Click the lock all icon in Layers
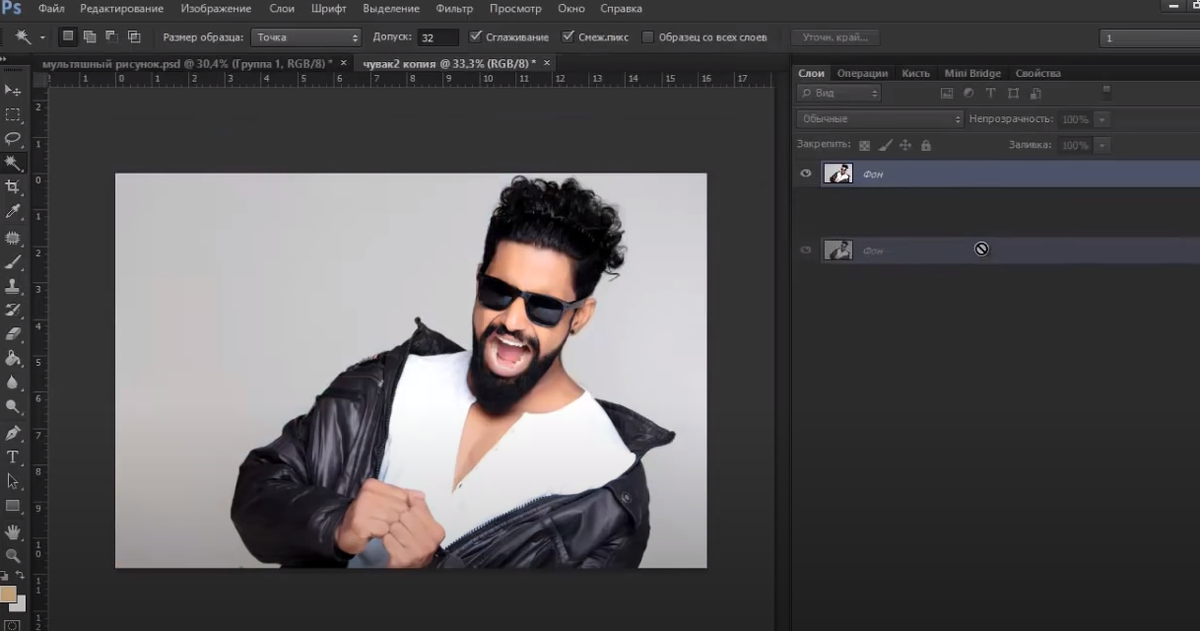 tap(925, 145)
